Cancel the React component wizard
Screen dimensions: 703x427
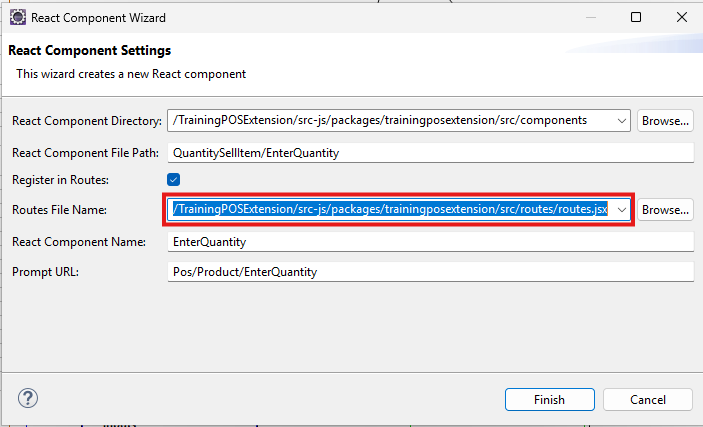pos(647,399)
